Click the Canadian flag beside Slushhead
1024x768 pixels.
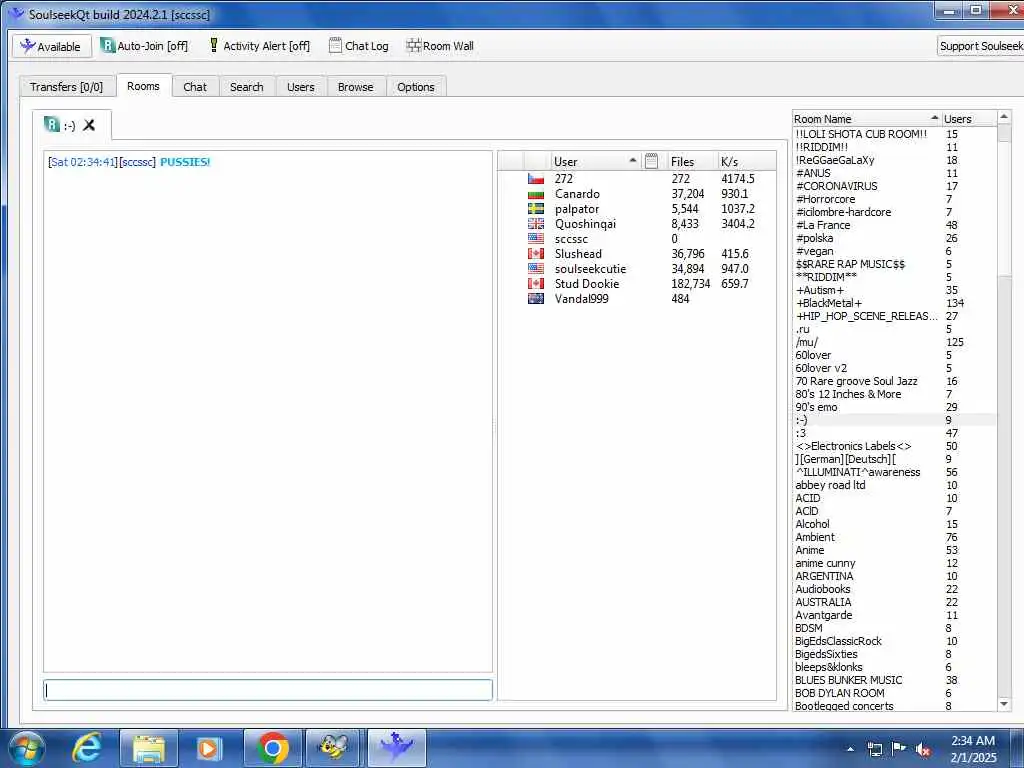[x=536, y=254]
